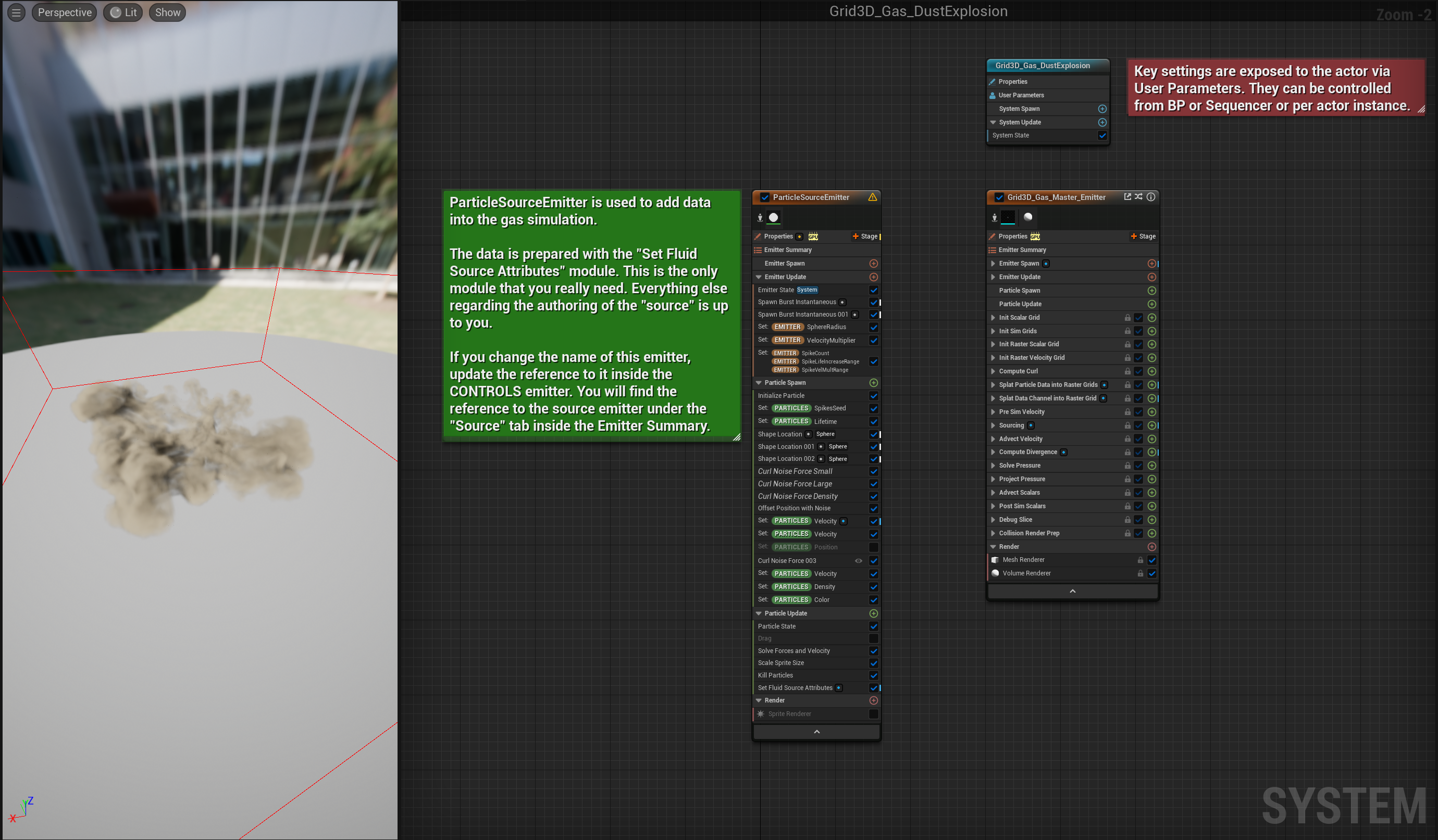Viewport: 1438px width, 840px height.
Task: Disable the Curl Noise Force Small module
Action: 873,472
